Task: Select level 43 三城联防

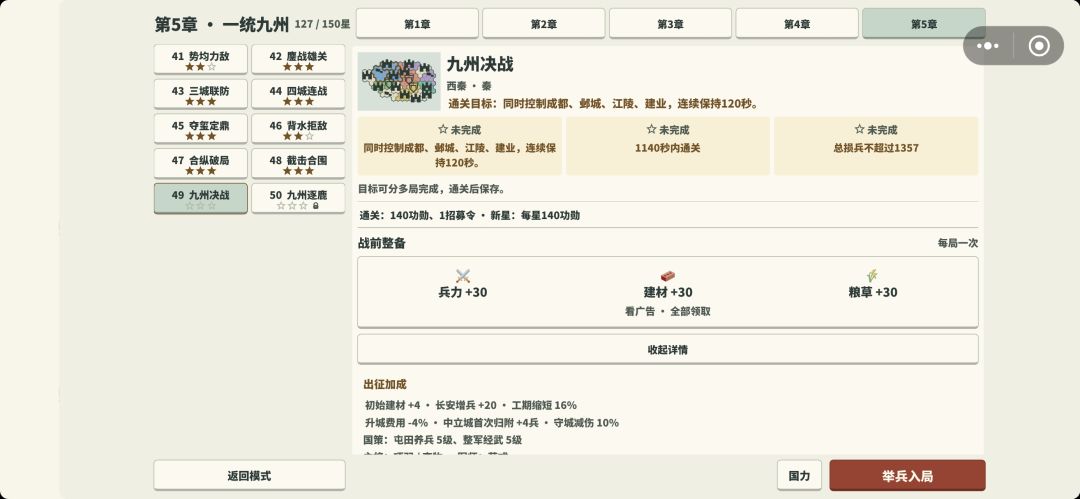Action: (200, 94)
